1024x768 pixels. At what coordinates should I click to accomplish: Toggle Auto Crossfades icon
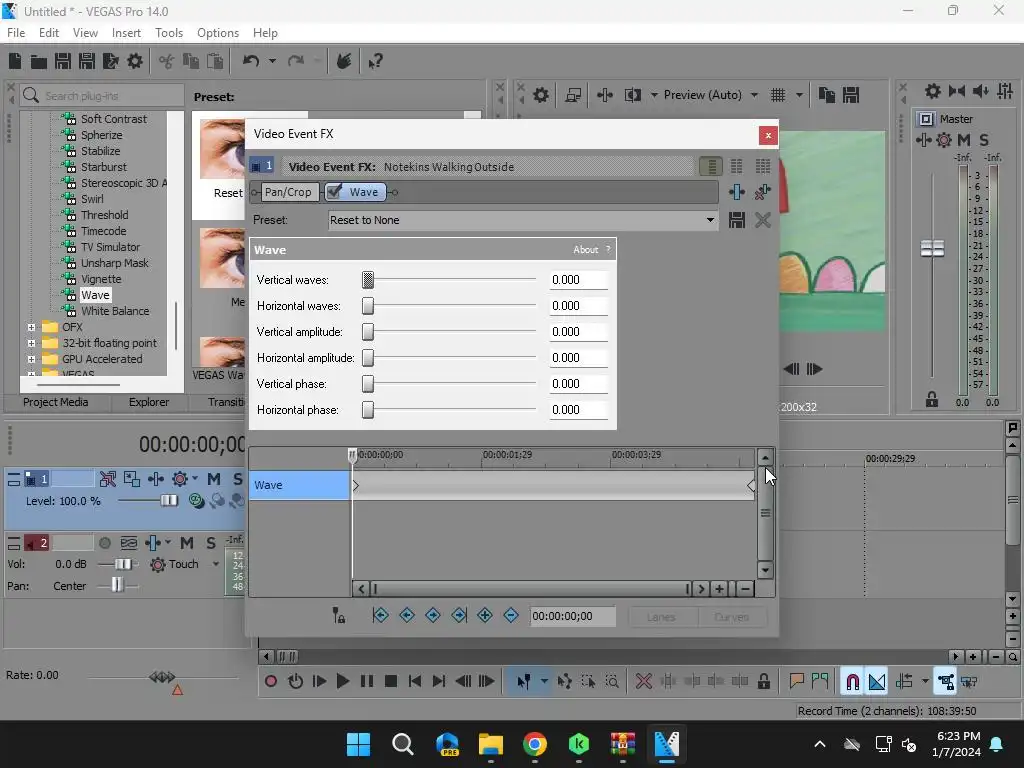click(x=877, y=682)
